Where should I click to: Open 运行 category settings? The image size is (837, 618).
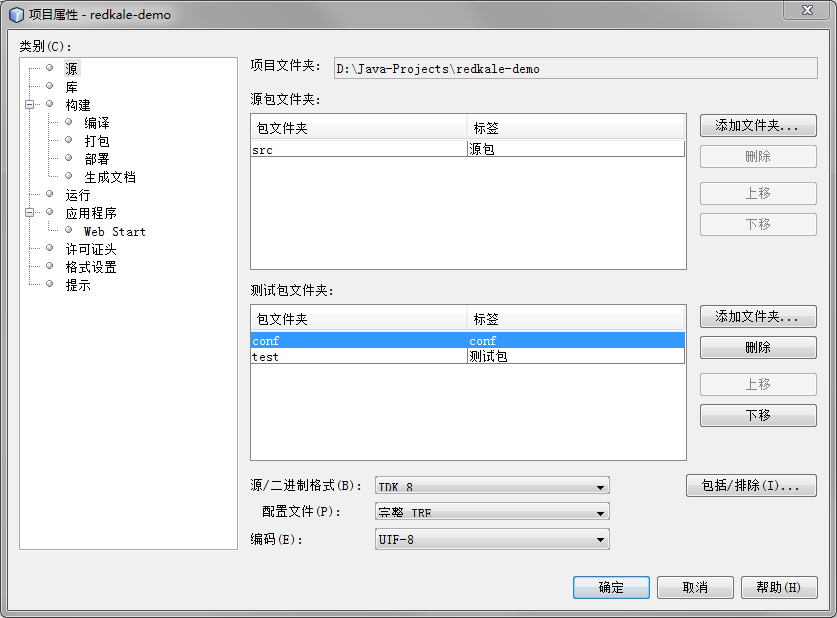click(78, 195)
